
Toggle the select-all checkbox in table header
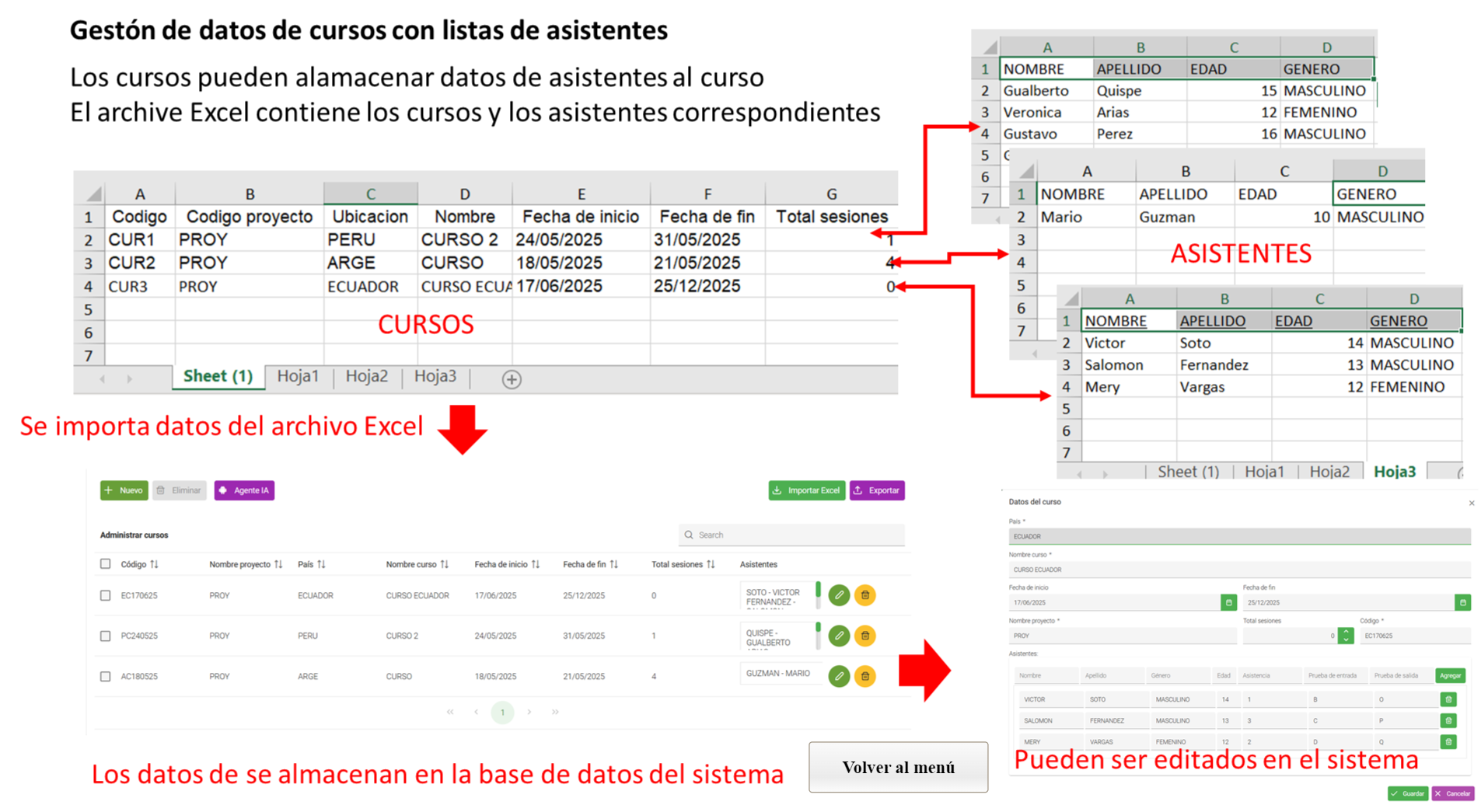pos(105,564)
